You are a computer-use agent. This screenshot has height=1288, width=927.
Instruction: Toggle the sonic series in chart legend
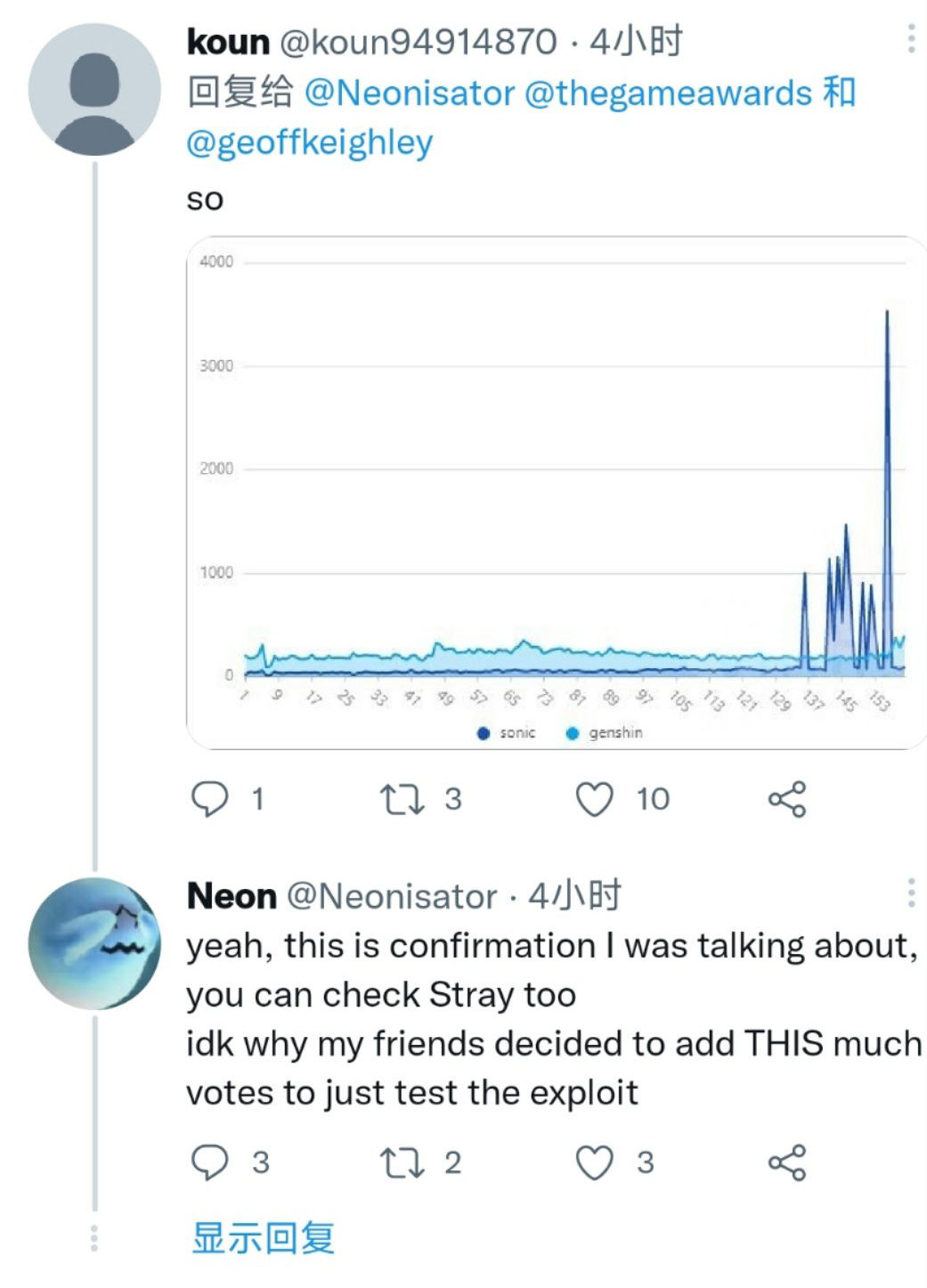[x=507, y=732]
